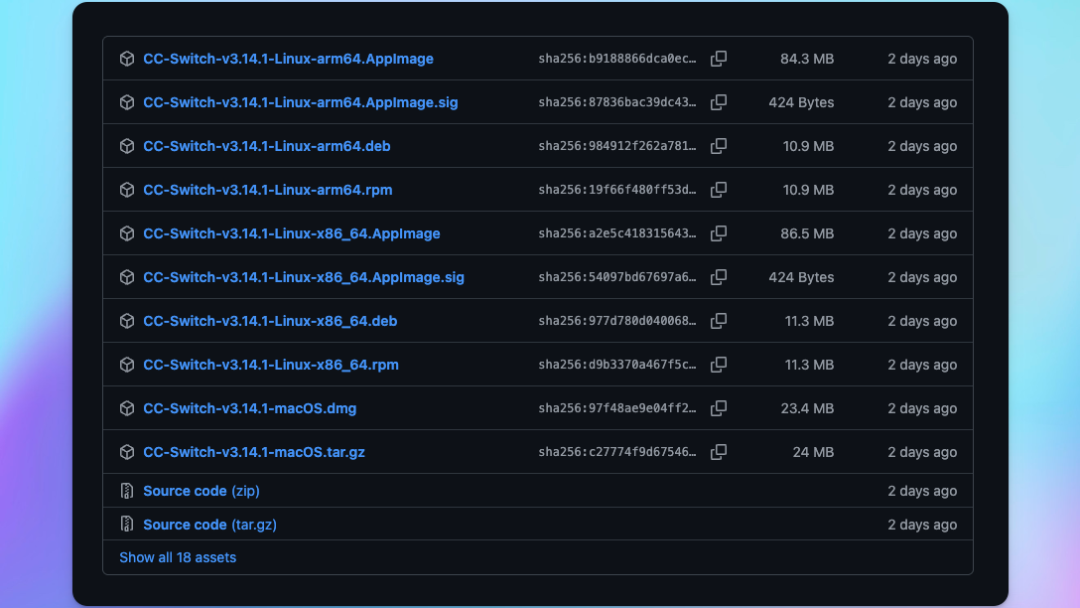Copy SHA256 hash for macOS.tar.gz
The width and height of the screenshot is (1080, 608).
(718, 452)
